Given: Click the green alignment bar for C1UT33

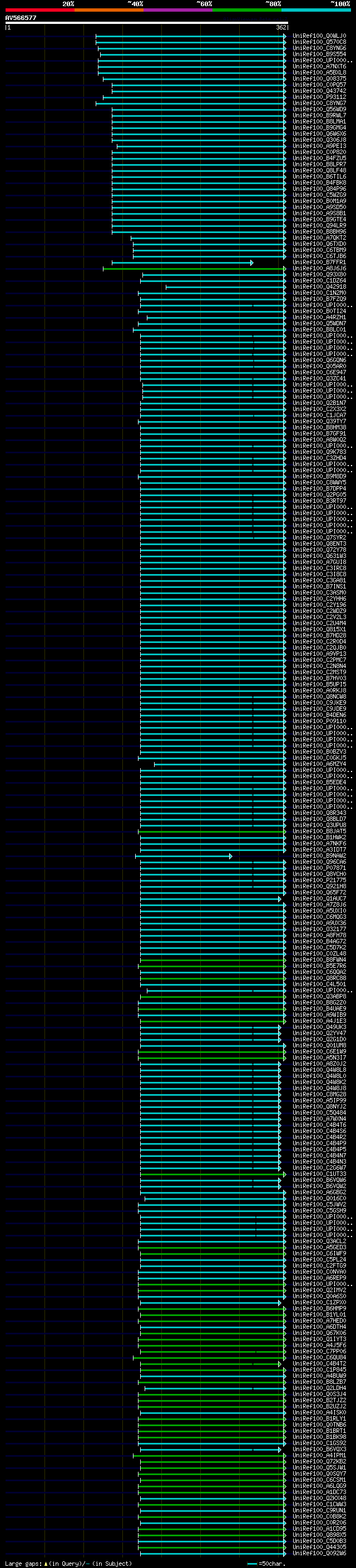Looking at the screenshot, I should (x=213, y=1174).
